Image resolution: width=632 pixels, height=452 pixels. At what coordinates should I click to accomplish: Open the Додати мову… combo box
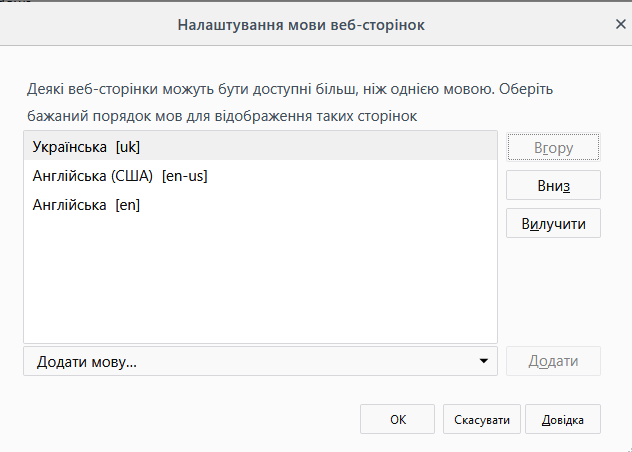(260, 361)
